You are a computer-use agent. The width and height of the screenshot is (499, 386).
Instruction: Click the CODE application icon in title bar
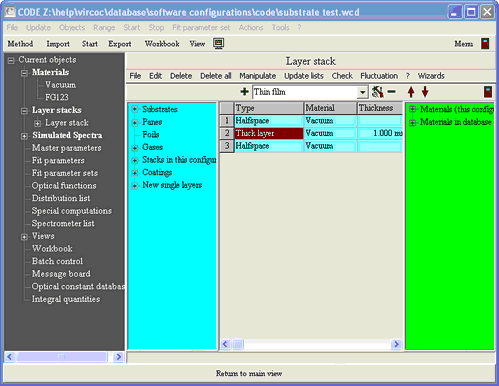coord(10,12)
